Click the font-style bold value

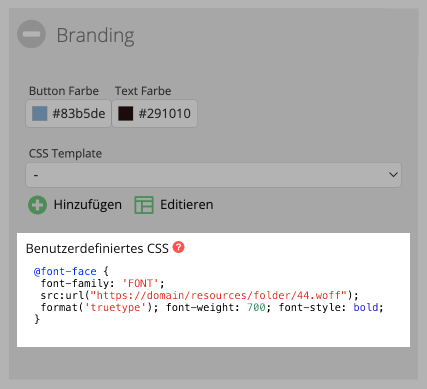coord(366,307)
